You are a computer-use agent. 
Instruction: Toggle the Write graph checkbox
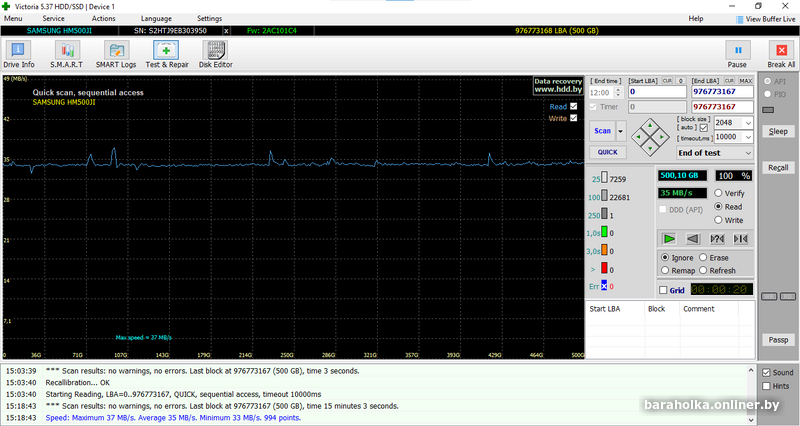[x=573, y=118]
